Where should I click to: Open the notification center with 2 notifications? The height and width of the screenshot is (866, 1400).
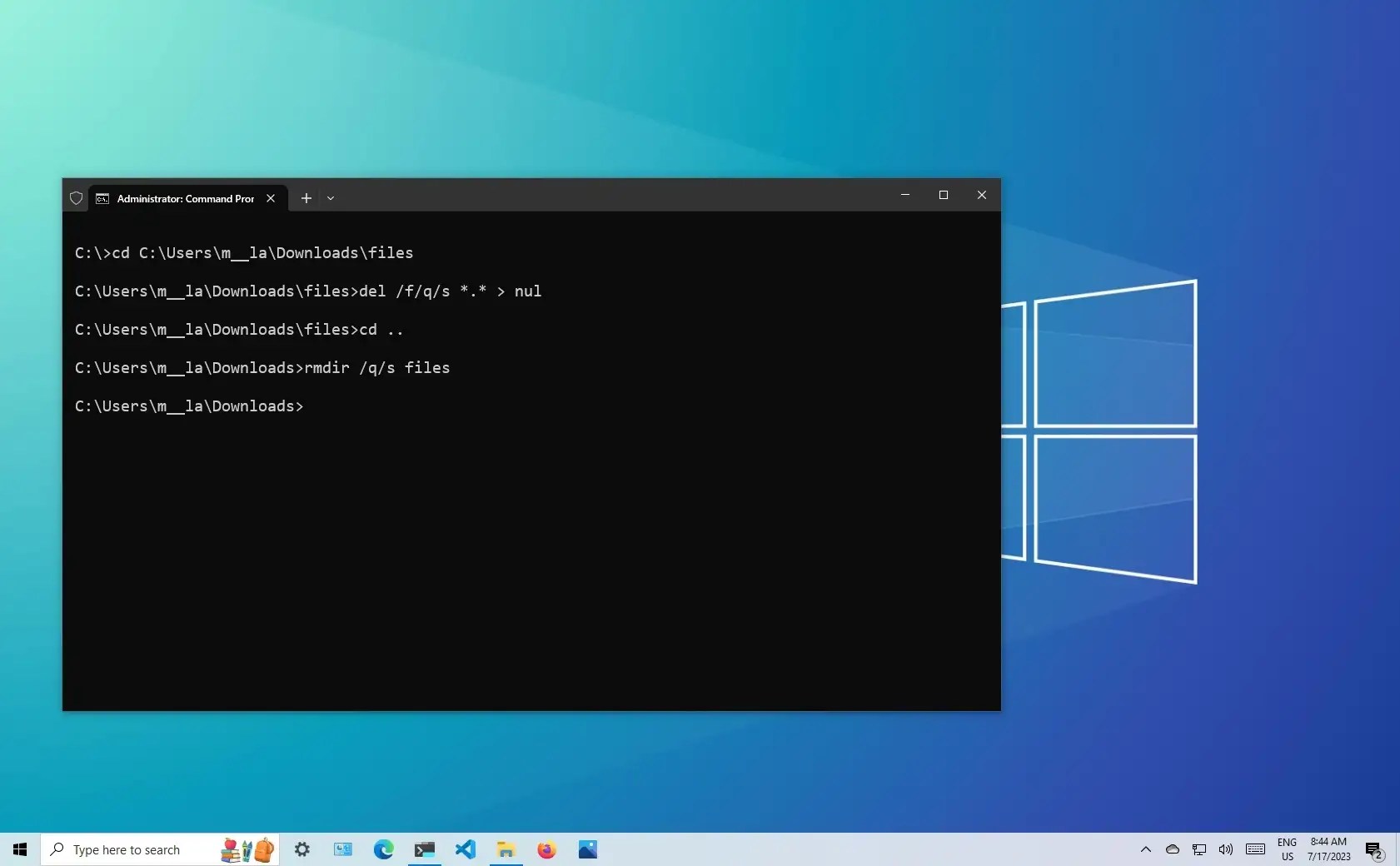[x=1375, y=849]
